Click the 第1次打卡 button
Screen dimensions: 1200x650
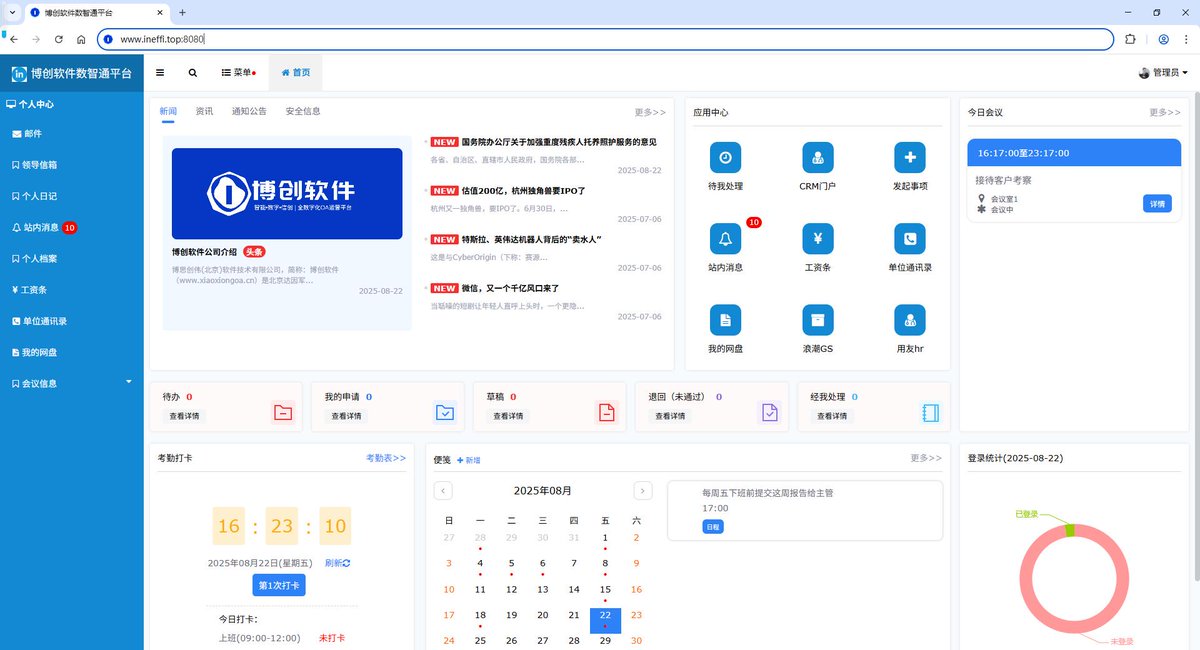point(279,586)
